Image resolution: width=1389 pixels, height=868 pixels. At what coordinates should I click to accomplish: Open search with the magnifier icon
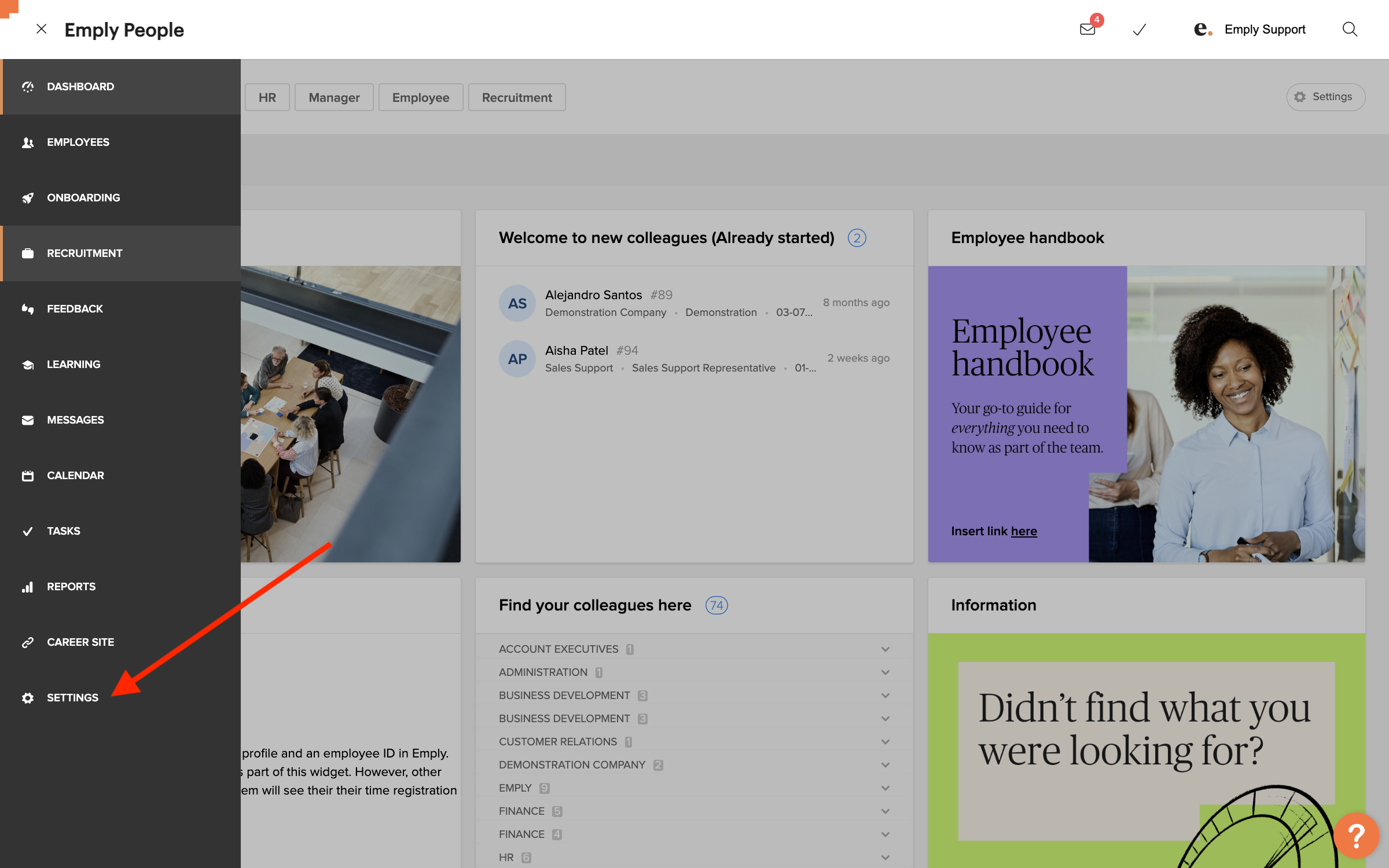(x=1350, y=29)
